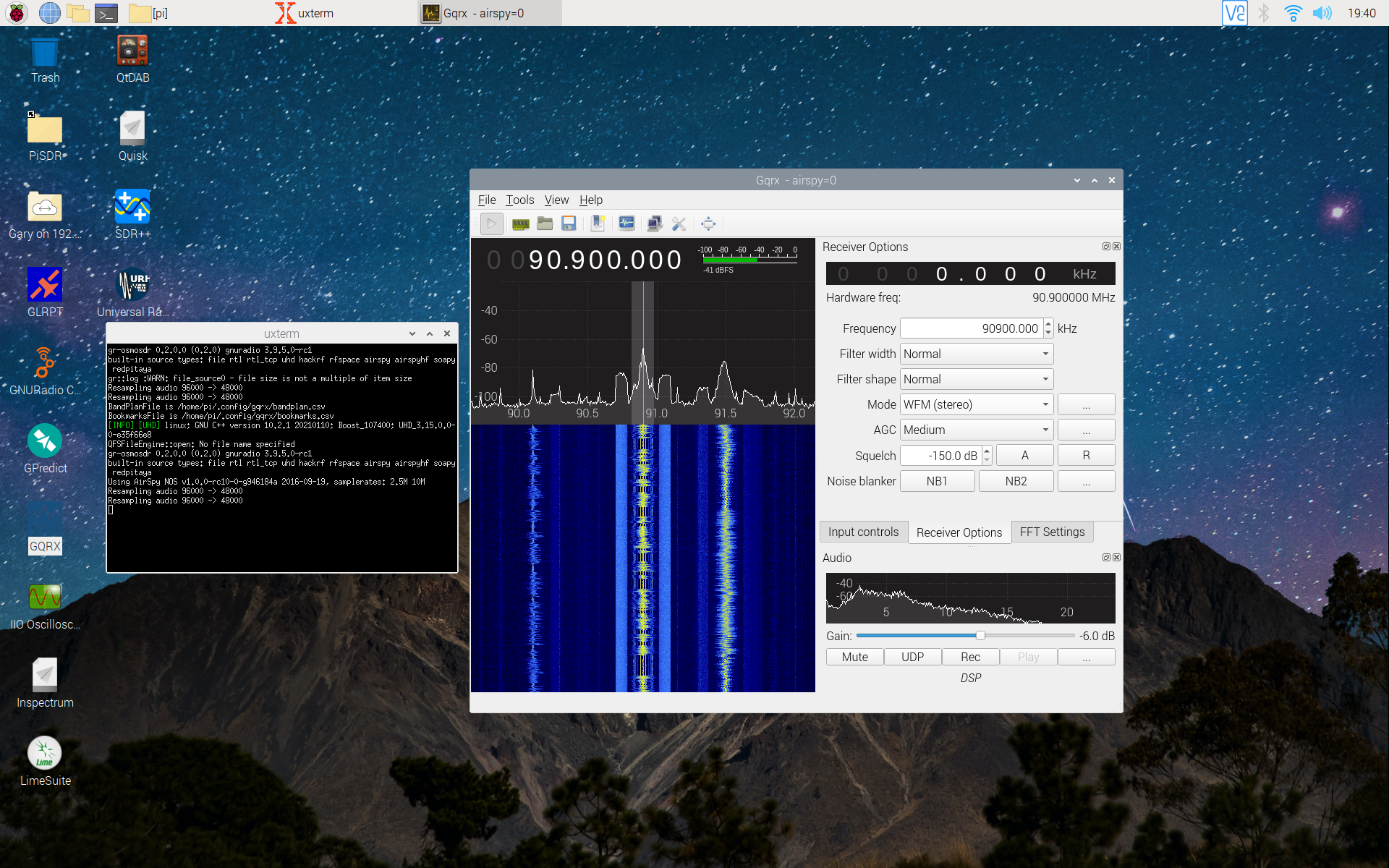This screenshot has height=868, width=1389.
Task: Open the Raspberry Pi main menu
Action: pyautogui.click(x=17, y=13)
